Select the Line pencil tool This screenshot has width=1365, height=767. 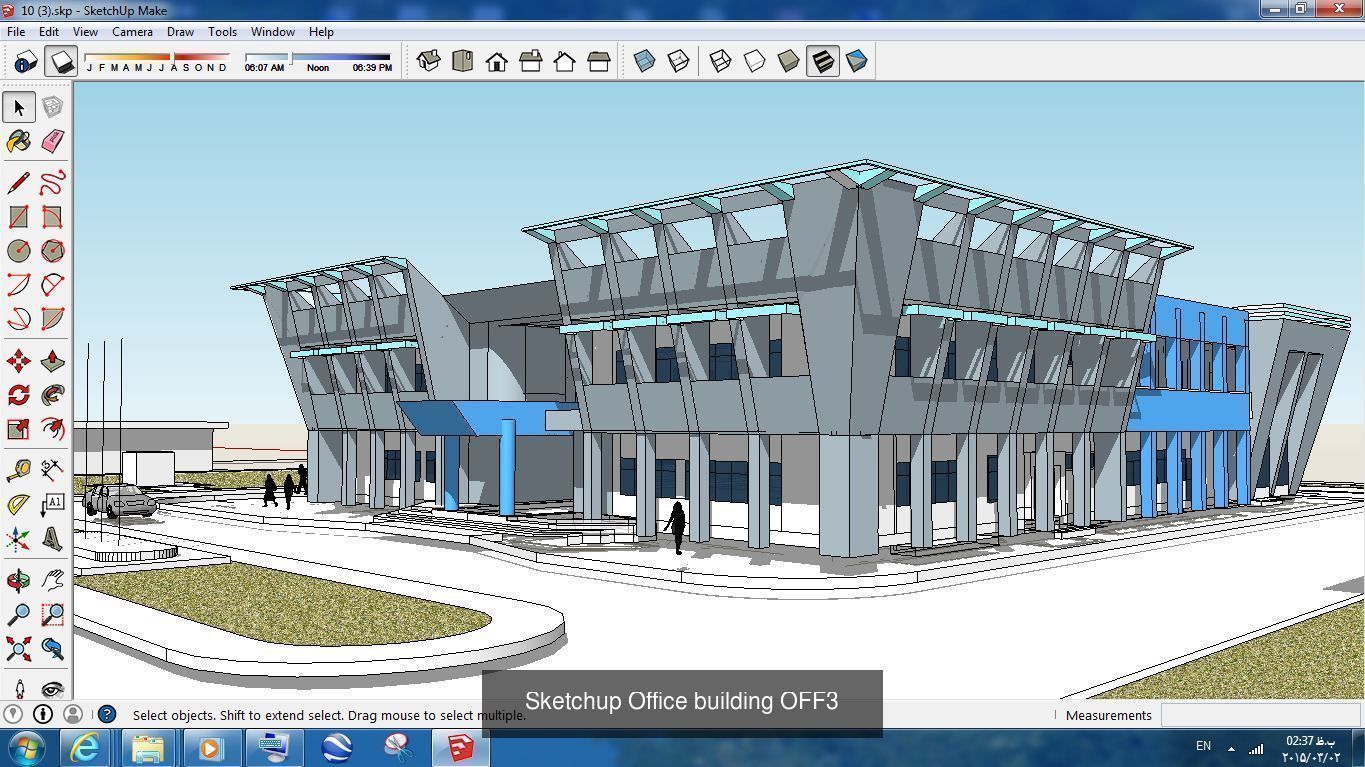coord(18,183)
